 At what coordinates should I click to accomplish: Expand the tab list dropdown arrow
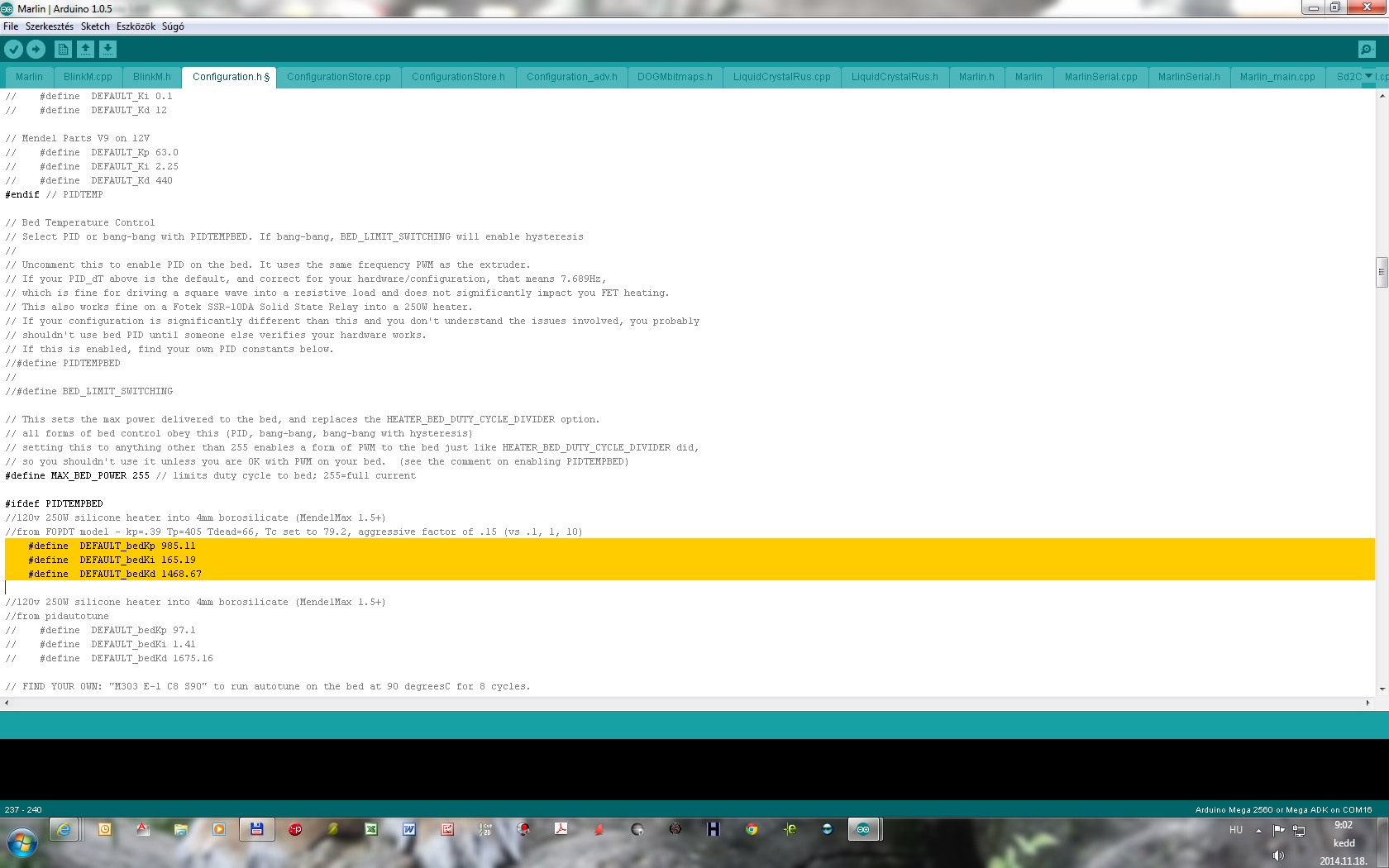coord(1368,76)
